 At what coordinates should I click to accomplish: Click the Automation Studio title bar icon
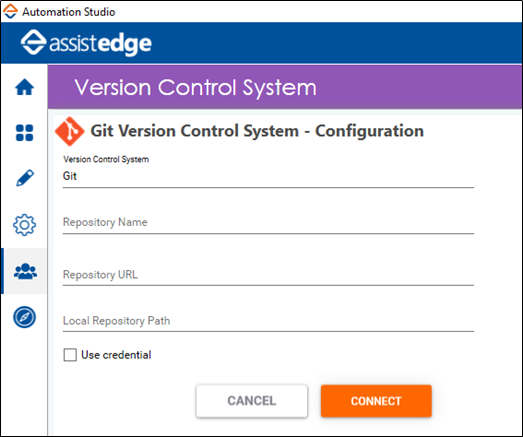pyautogui.click(x=10, y=11)
